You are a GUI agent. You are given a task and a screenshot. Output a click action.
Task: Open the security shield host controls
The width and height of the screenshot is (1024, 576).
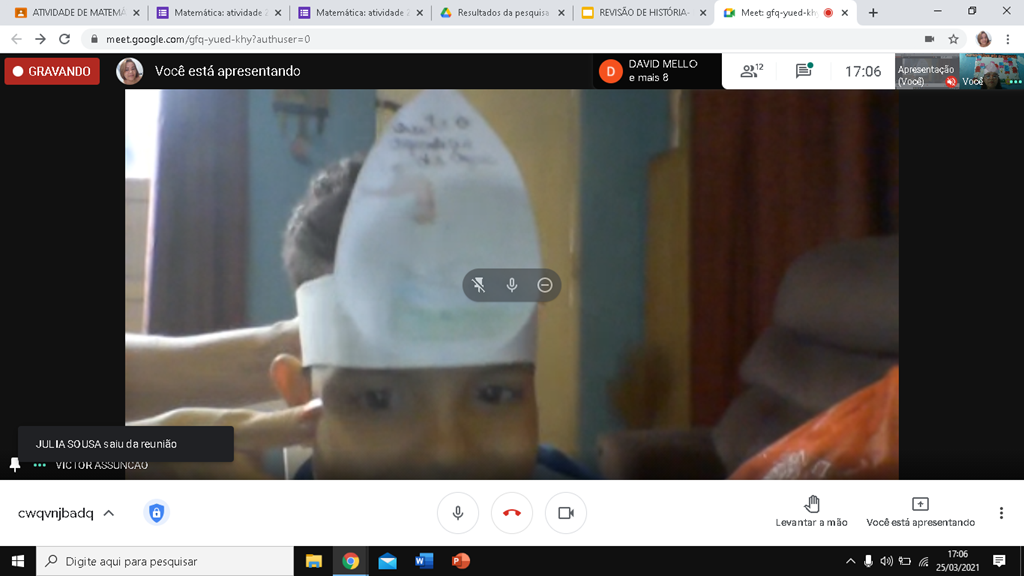coord(156,513)
